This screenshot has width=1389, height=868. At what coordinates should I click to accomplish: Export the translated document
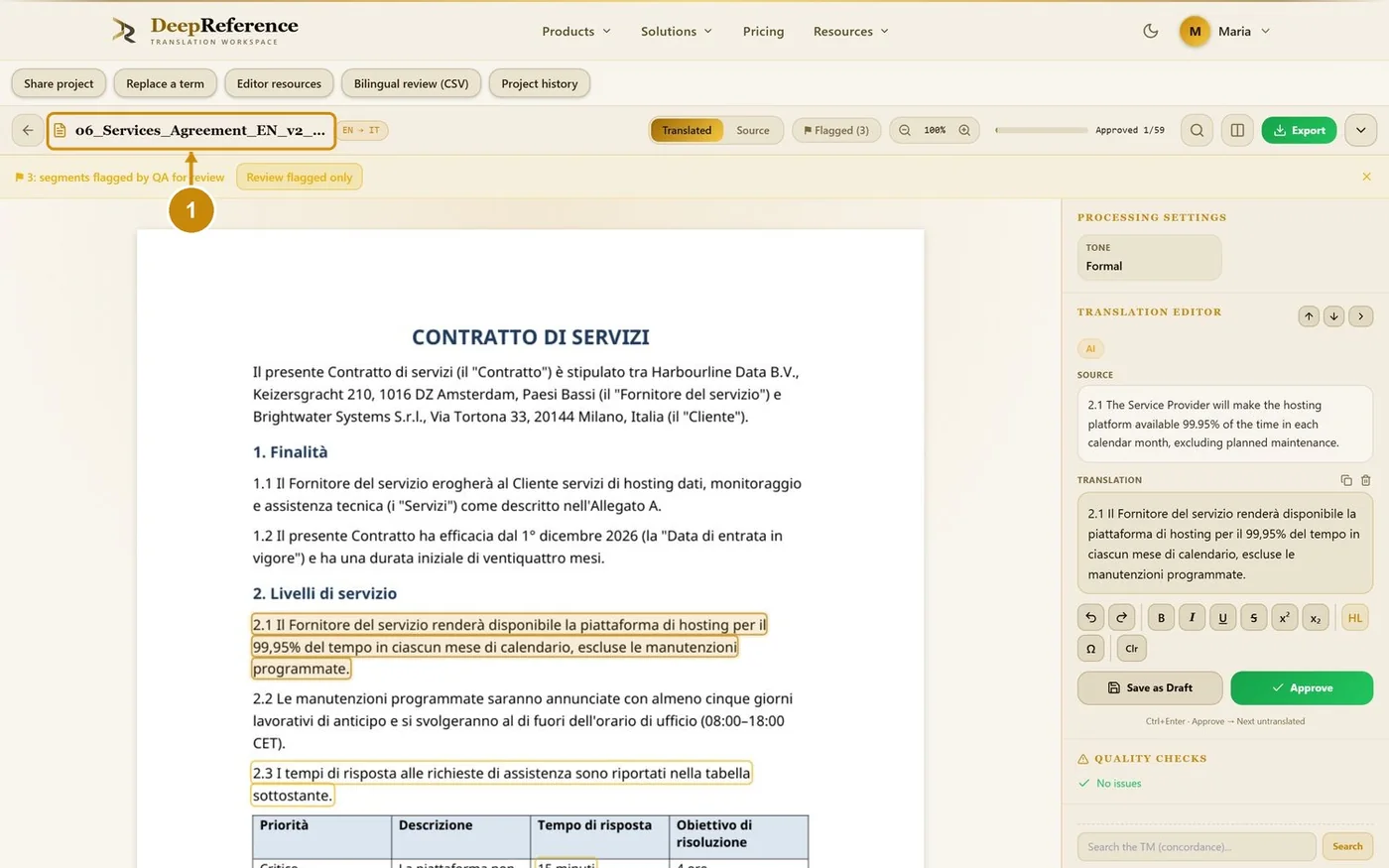coord(1300,130)
